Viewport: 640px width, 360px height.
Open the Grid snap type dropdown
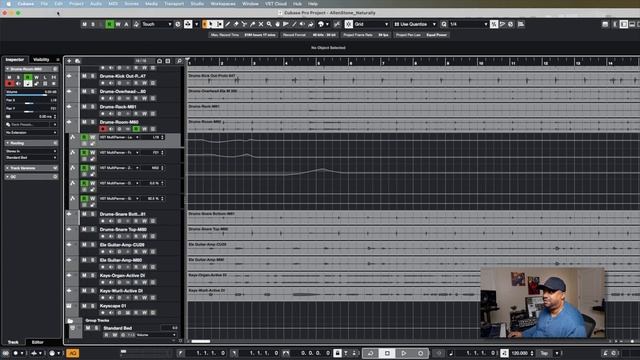(371, 24)
